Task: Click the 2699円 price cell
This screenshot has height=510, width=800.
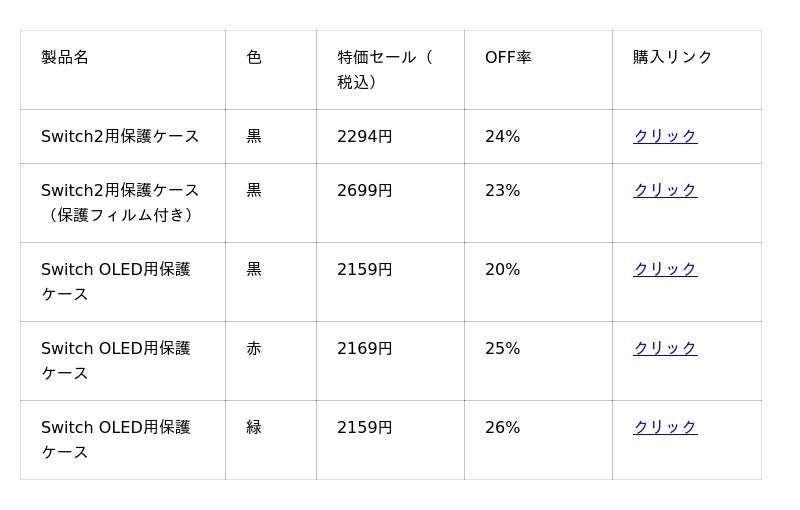Action: [x=365, y=190]
